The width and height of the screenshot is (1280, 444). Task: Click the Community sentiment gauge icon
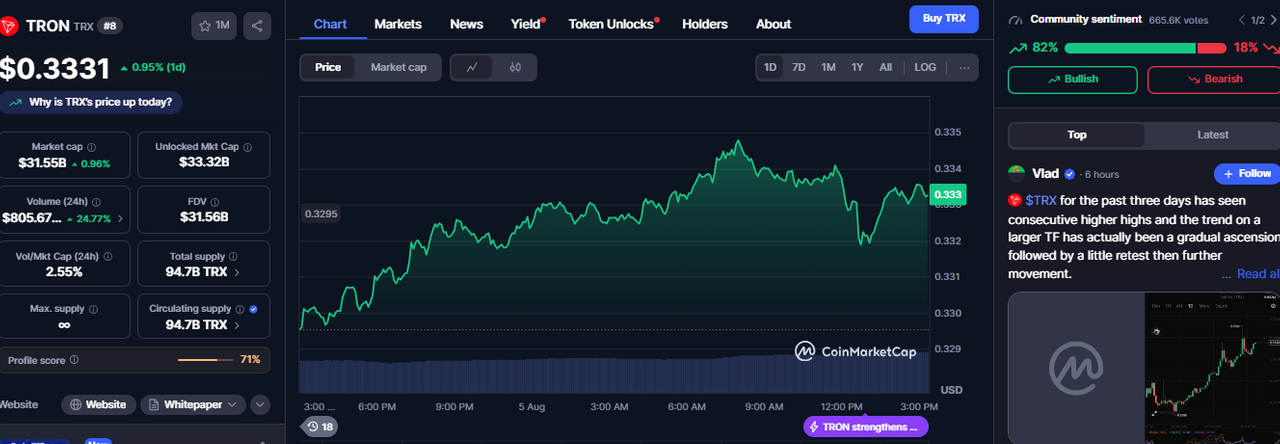1016,20
